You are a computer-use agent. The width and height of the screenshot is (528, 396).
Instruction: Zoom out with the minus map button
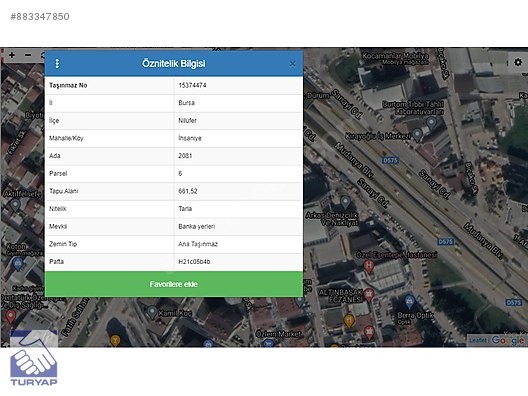coord(28,55)
